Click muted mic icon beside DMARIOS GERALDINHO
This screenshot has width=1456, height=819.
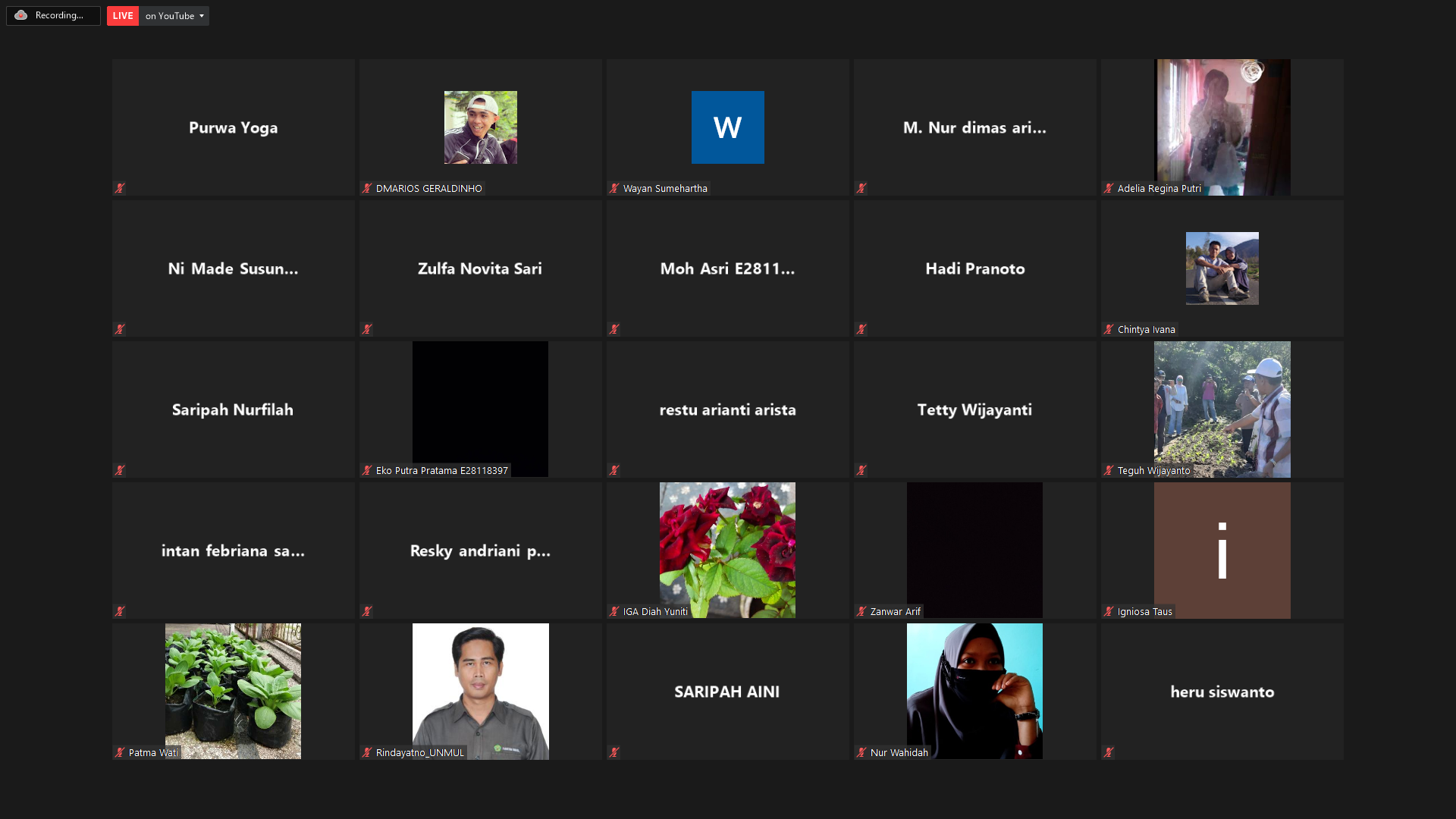pos(367,188)
